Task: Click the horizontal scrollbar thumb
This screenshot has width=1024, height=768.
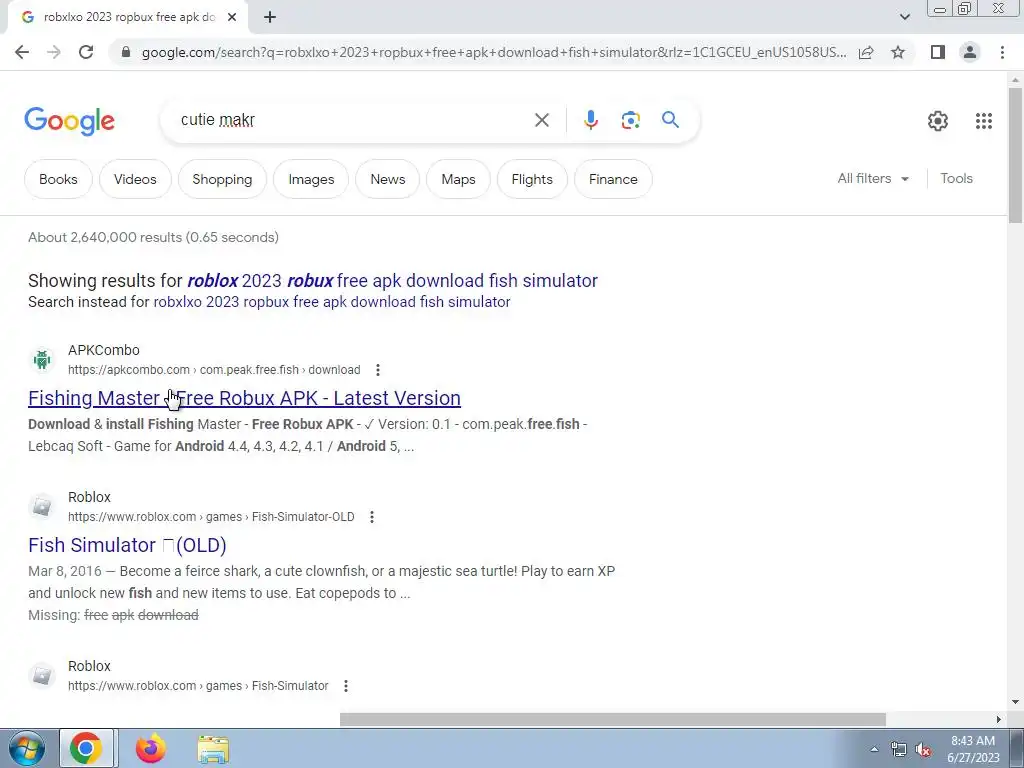Action: 613,720
